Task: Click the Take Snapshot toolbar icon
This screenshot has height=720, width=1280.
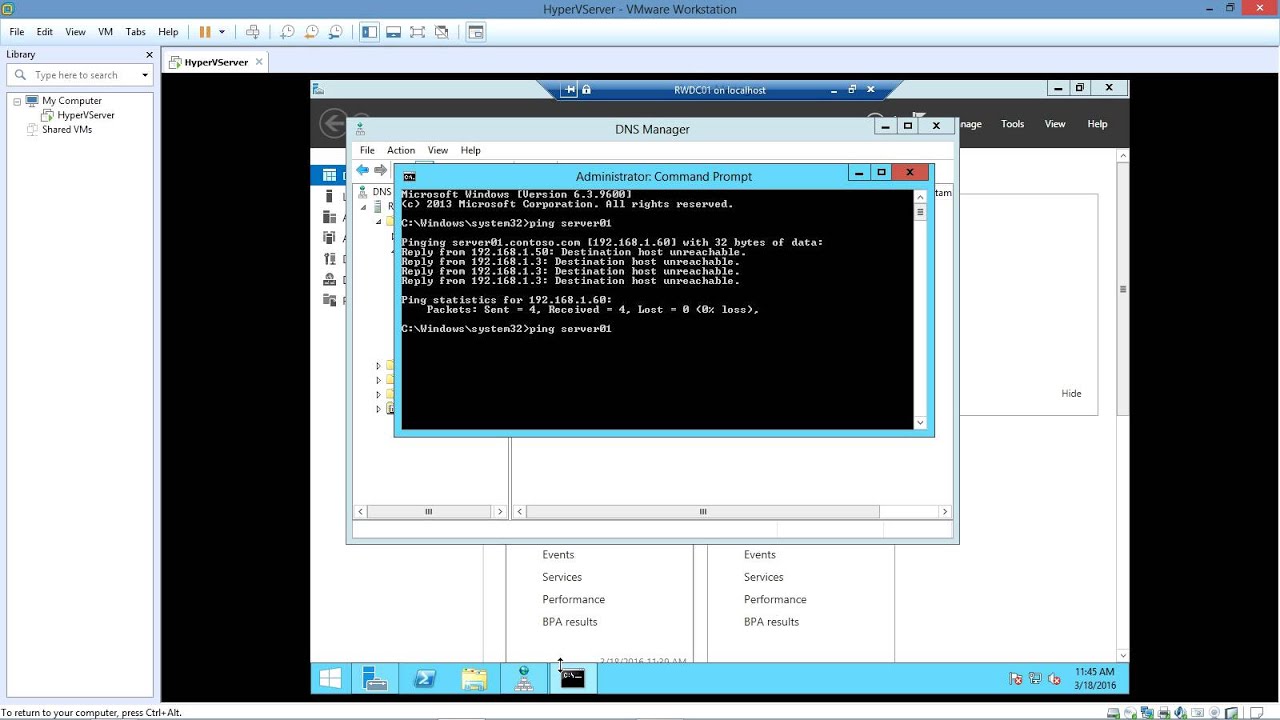Action: (x=287, y=32)
